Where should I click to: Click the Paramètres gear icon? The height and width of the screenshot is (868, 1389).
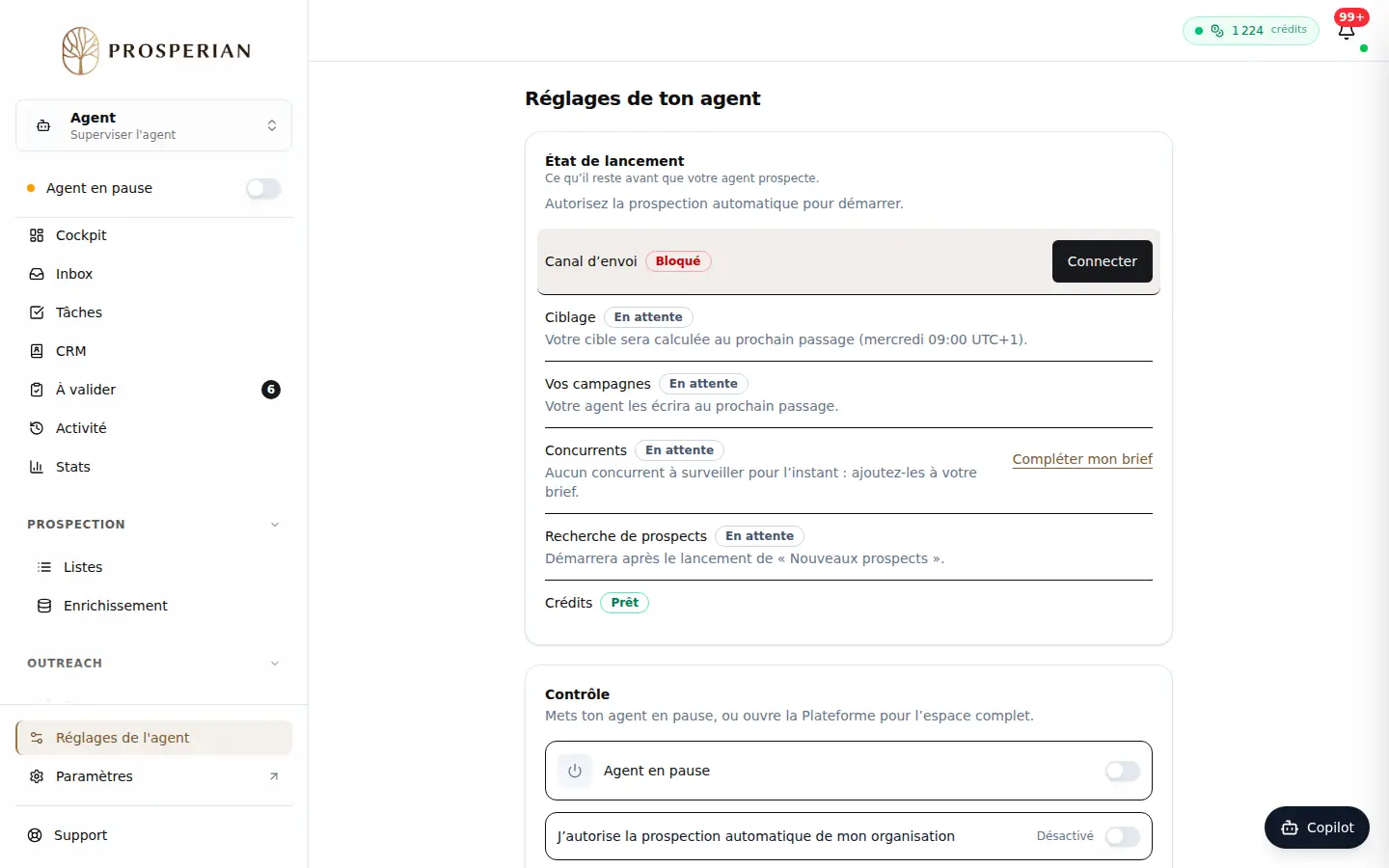tap(37, 776)
